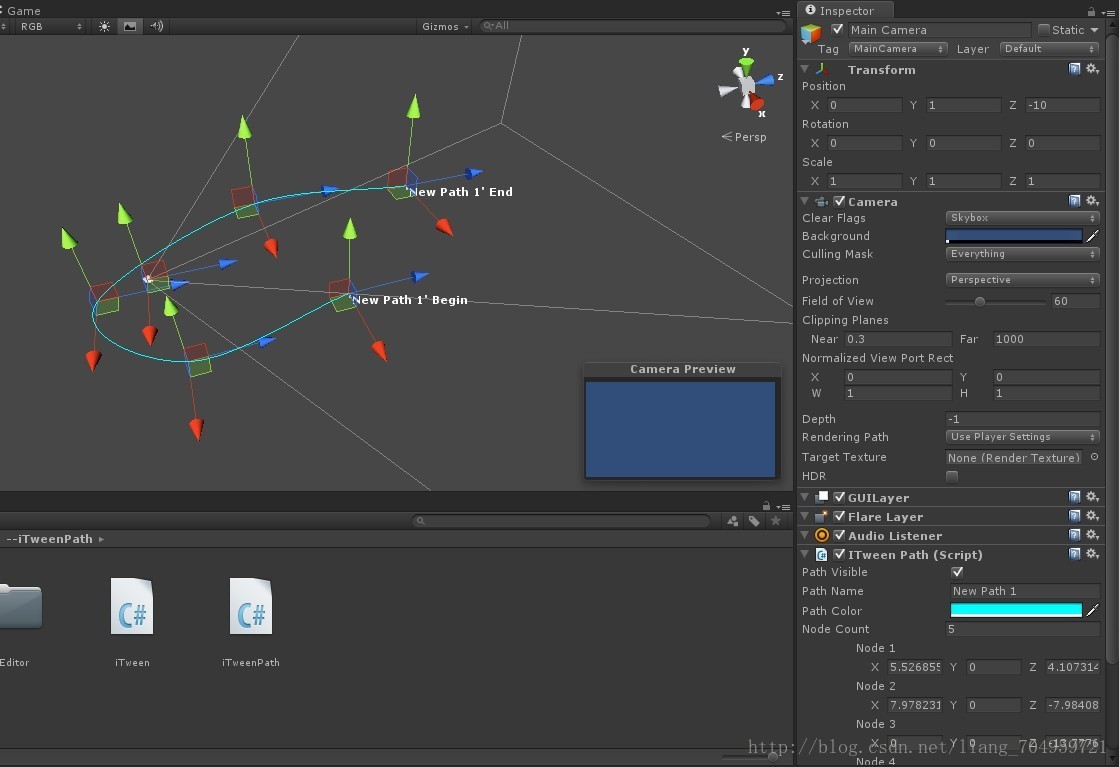Click the Background color swatch
This screenshot has width=1119, height=767.
pos(1013,235)
